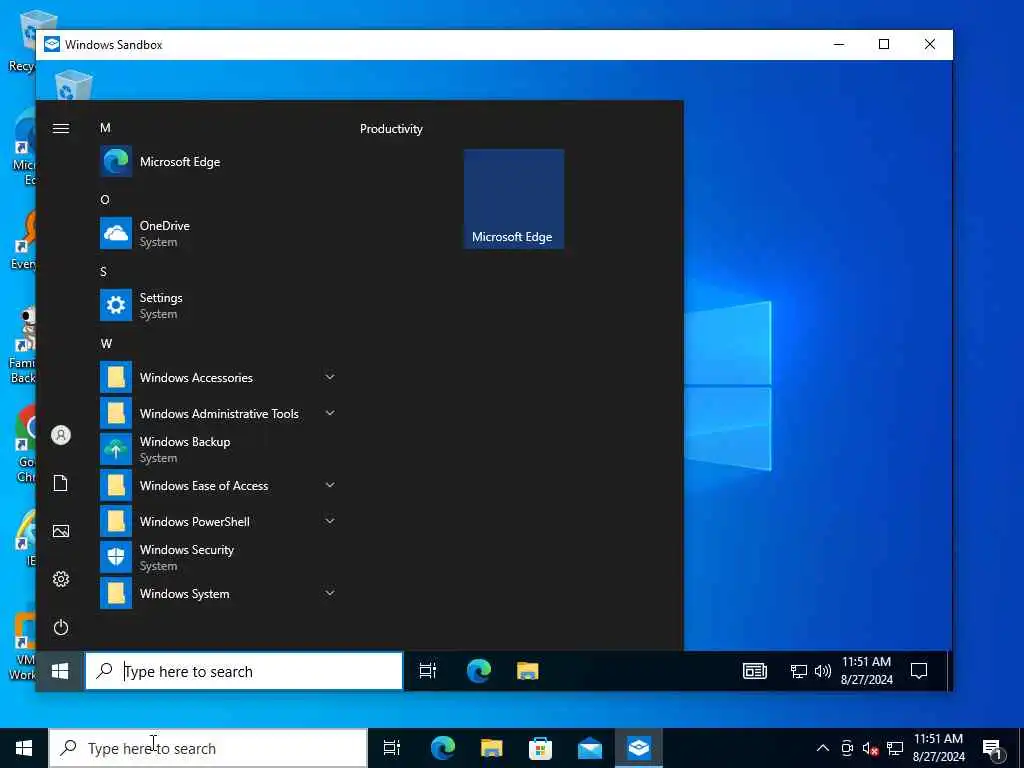The width and height of the screenshot is (1024, 768).
Task: Click the host network tray icon
Action: (x=895, y=748)
